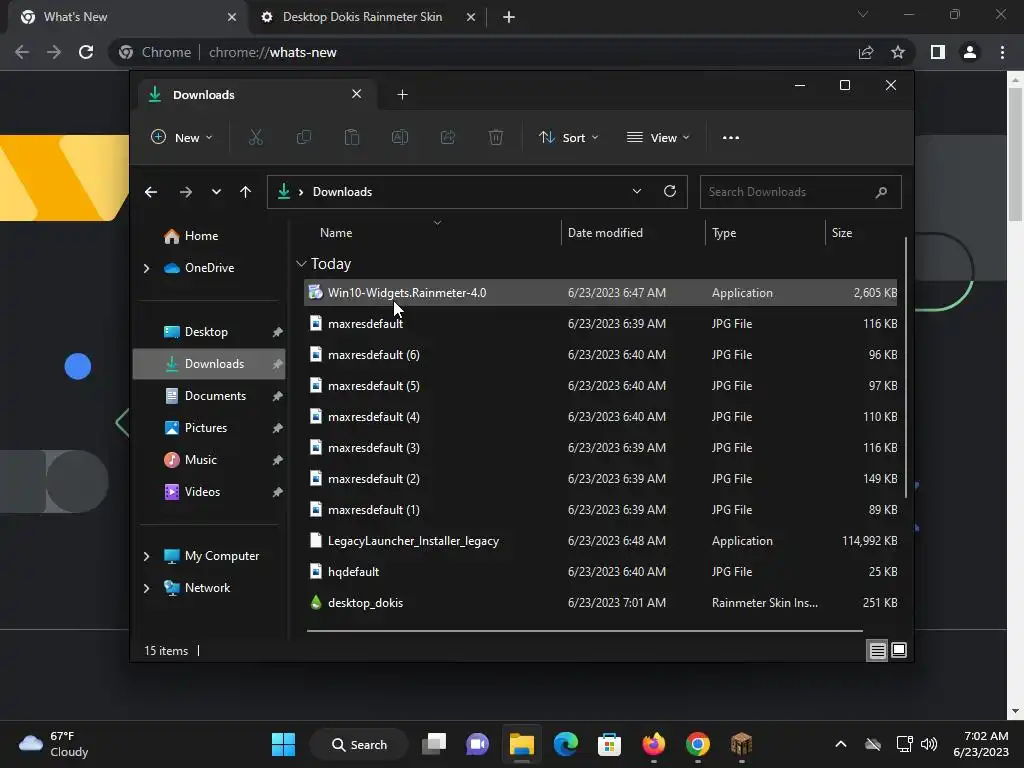The width and height of the screenshot is (1024, 768).
Task: Click the search magnifier in Search Downloads
Action: (881, 192)
